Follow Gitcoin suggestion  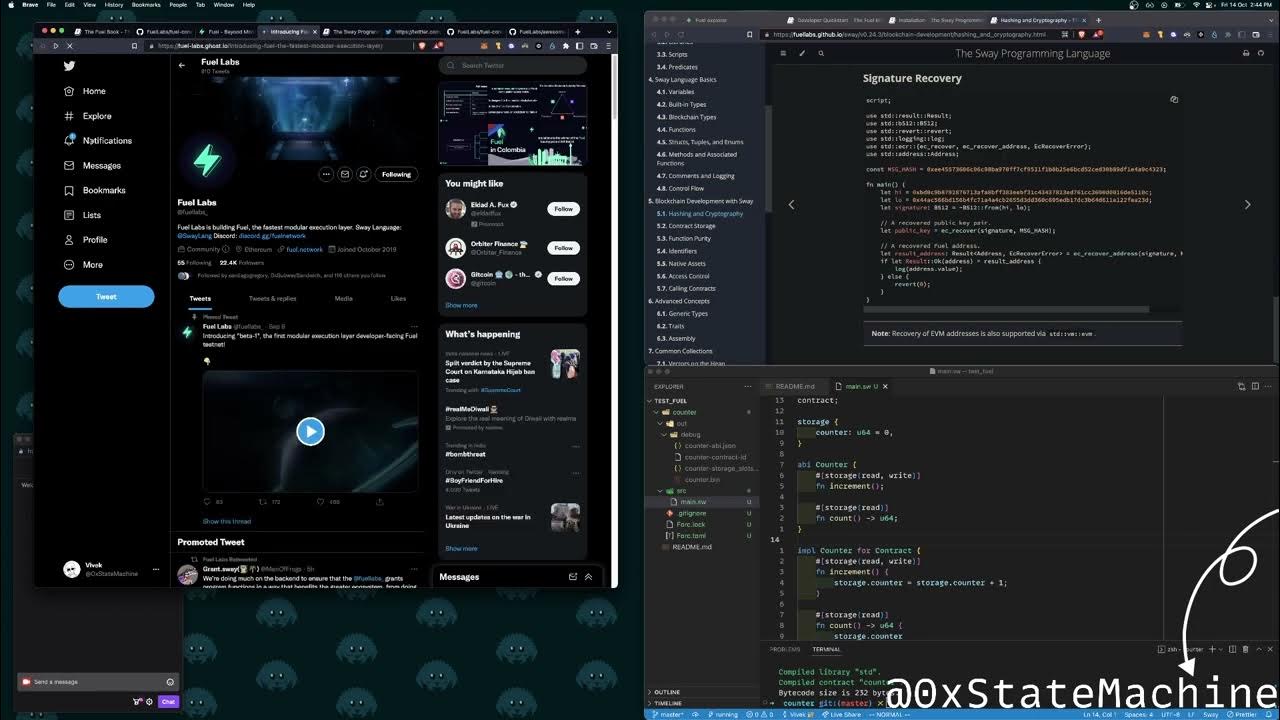(564, 279)
